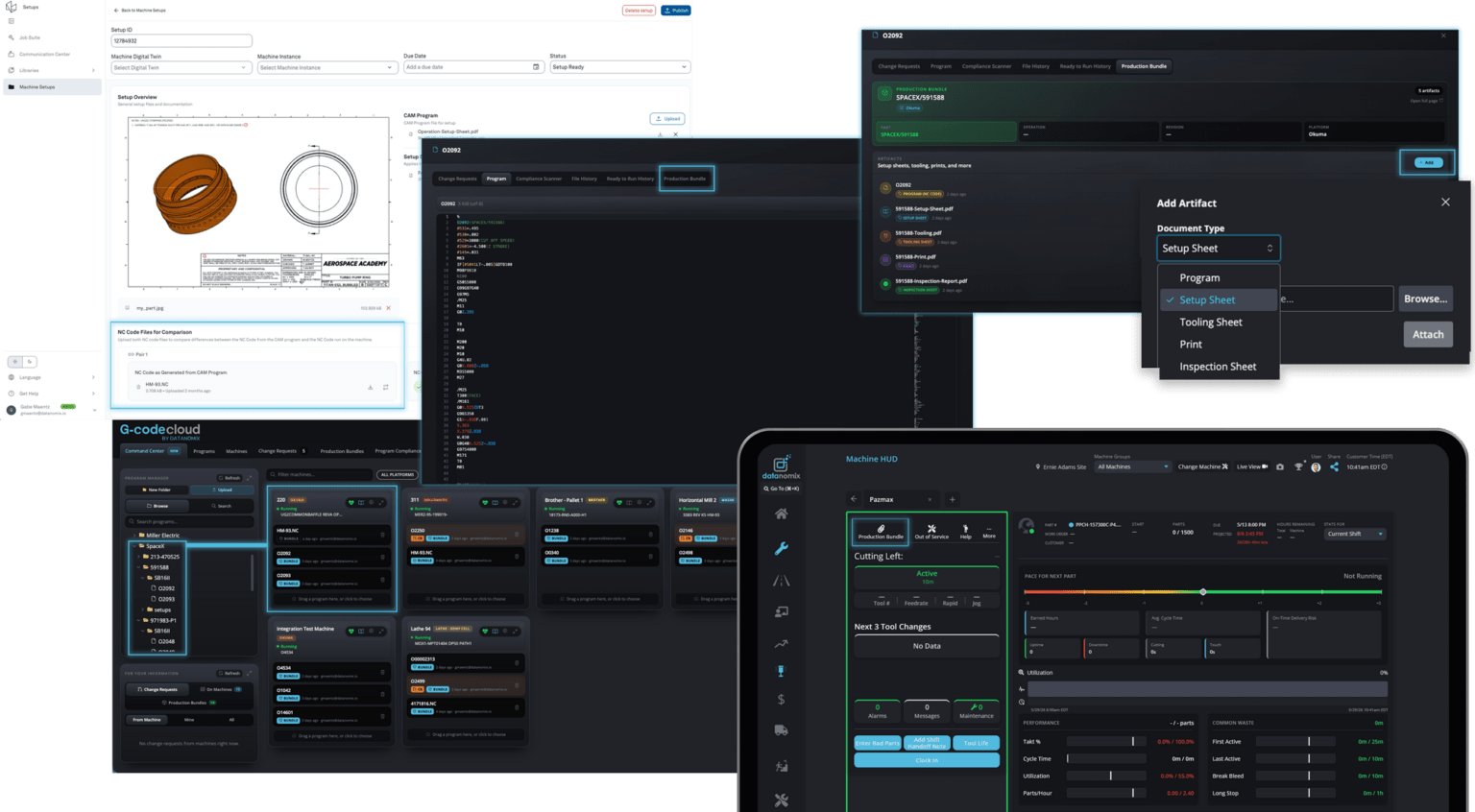This screenshot has height=812, width=1475.
Task: Choose Inspection Sheet in Document Type list
Action: tap(1218, 367)
